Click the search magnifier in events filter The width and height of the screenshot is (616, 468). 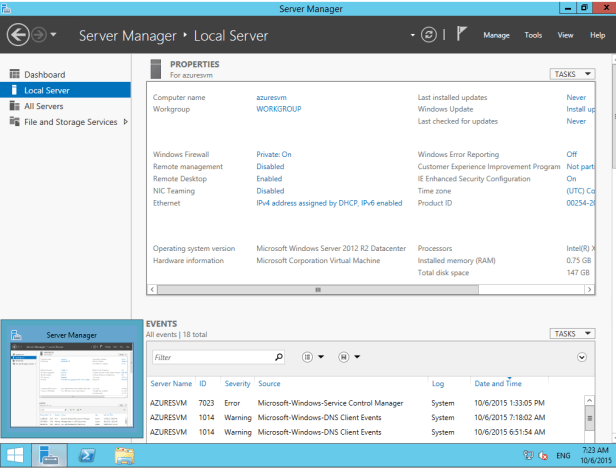point(279,357)
